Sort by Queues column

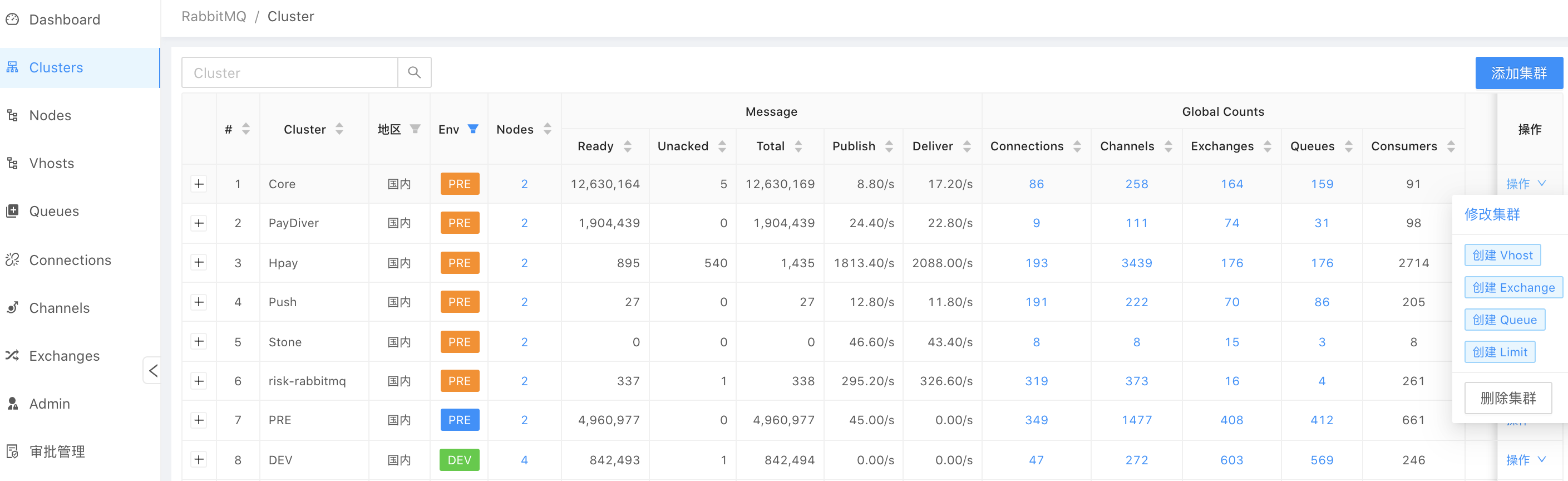[x=1349, y=146]
